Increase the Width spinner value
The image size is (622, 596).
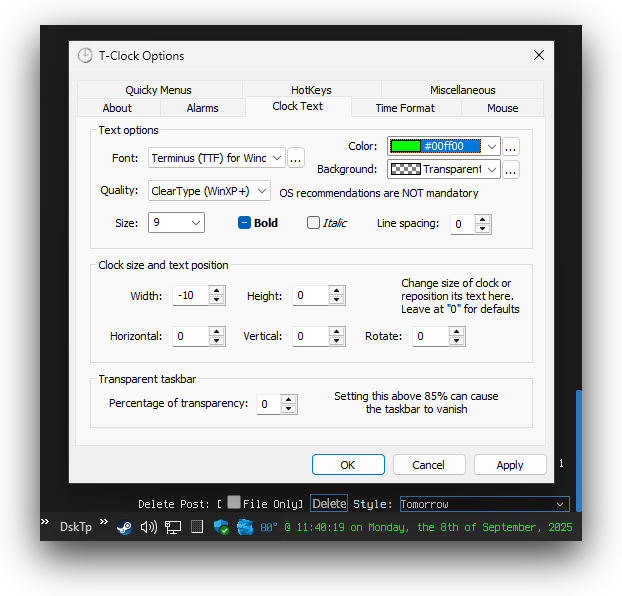[x=217, y=290]
